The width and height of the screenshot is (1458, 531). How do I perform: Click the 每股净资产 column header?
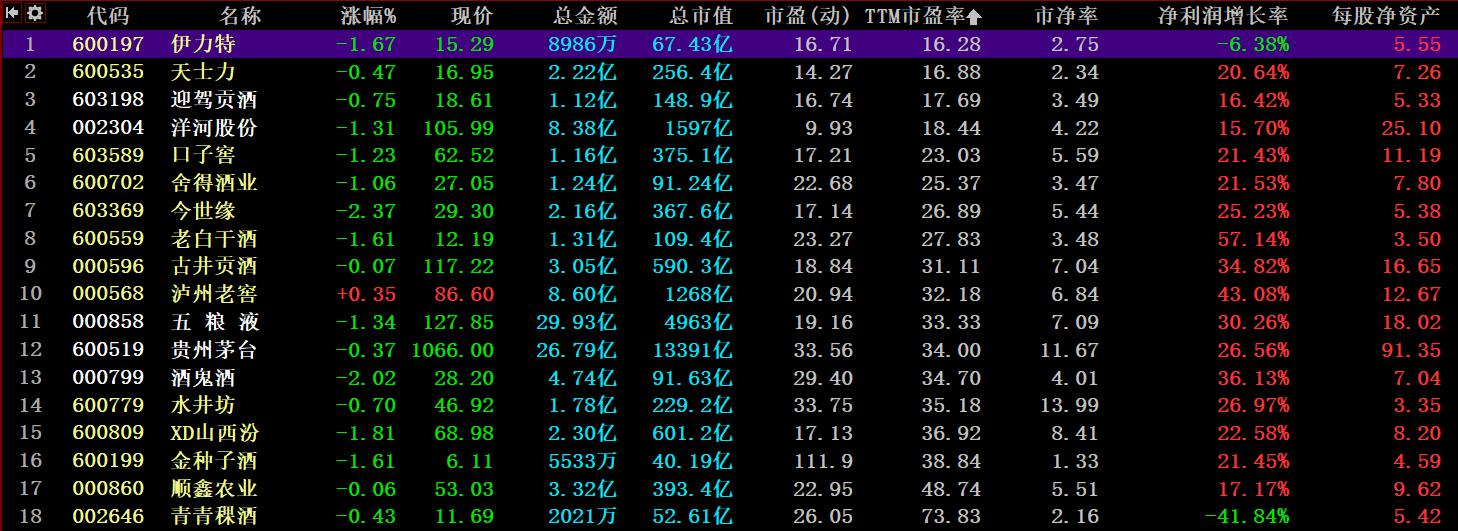(1386, 16)
